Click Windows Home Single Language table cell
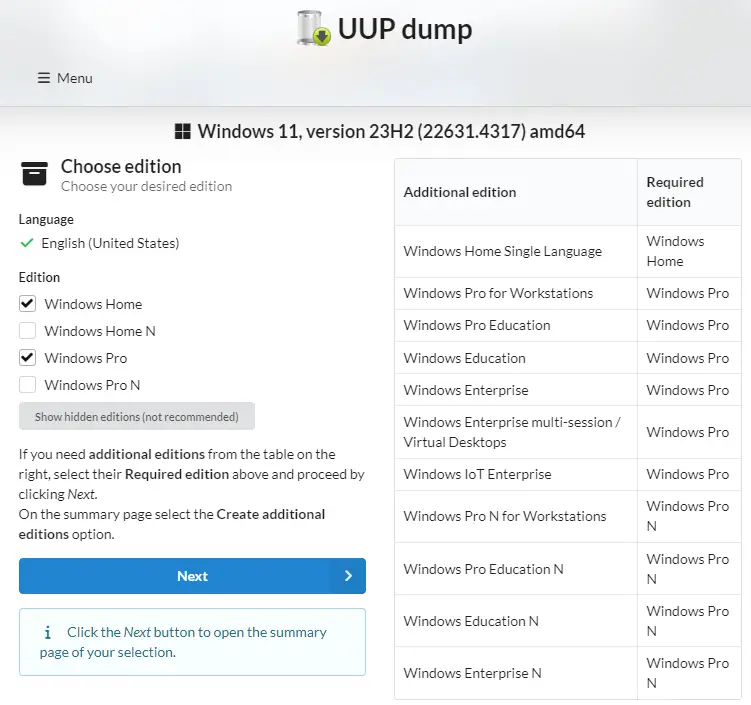 click(516, 251)
